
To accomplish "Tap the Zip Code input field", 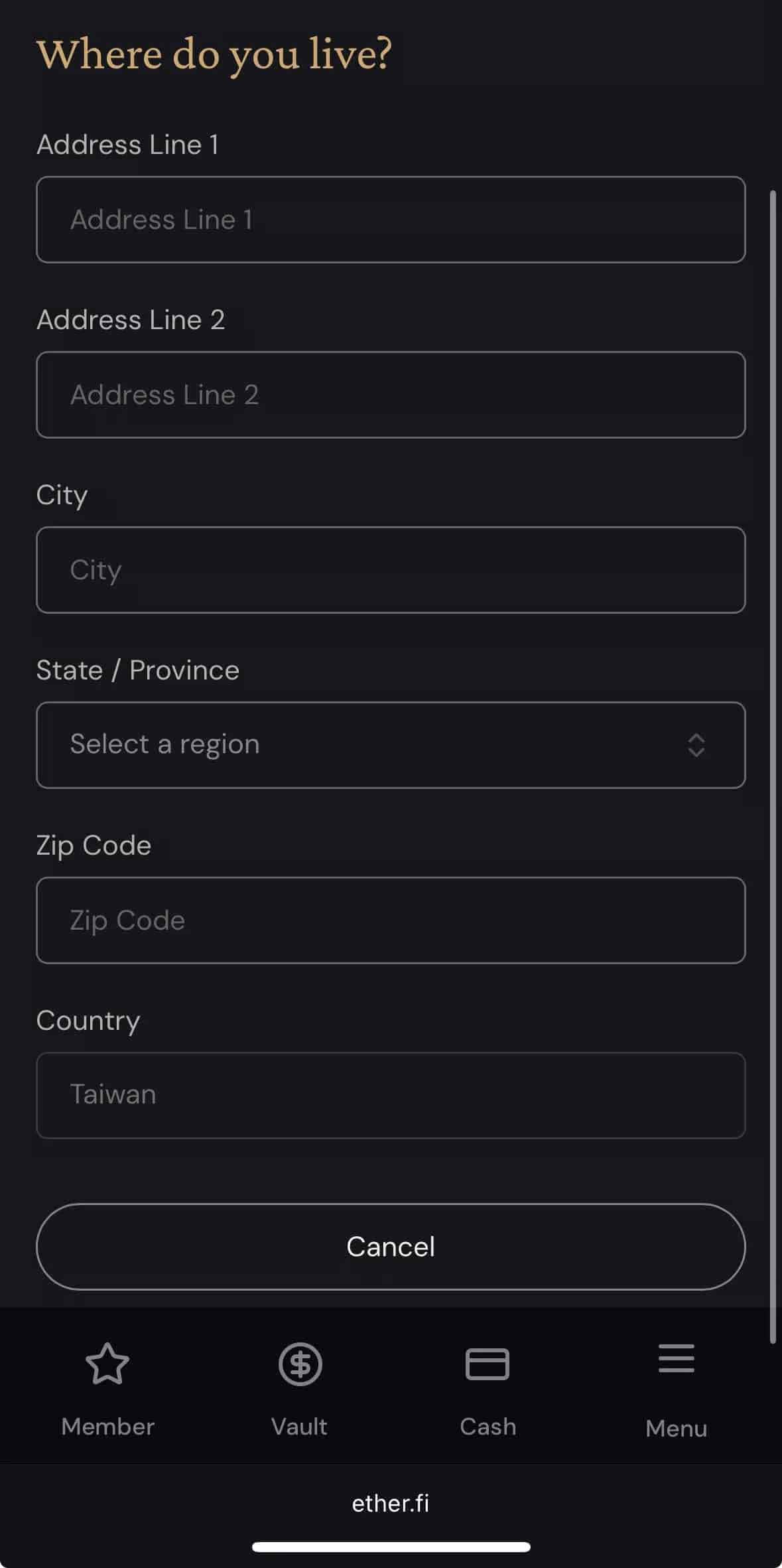I will (391, 920).
